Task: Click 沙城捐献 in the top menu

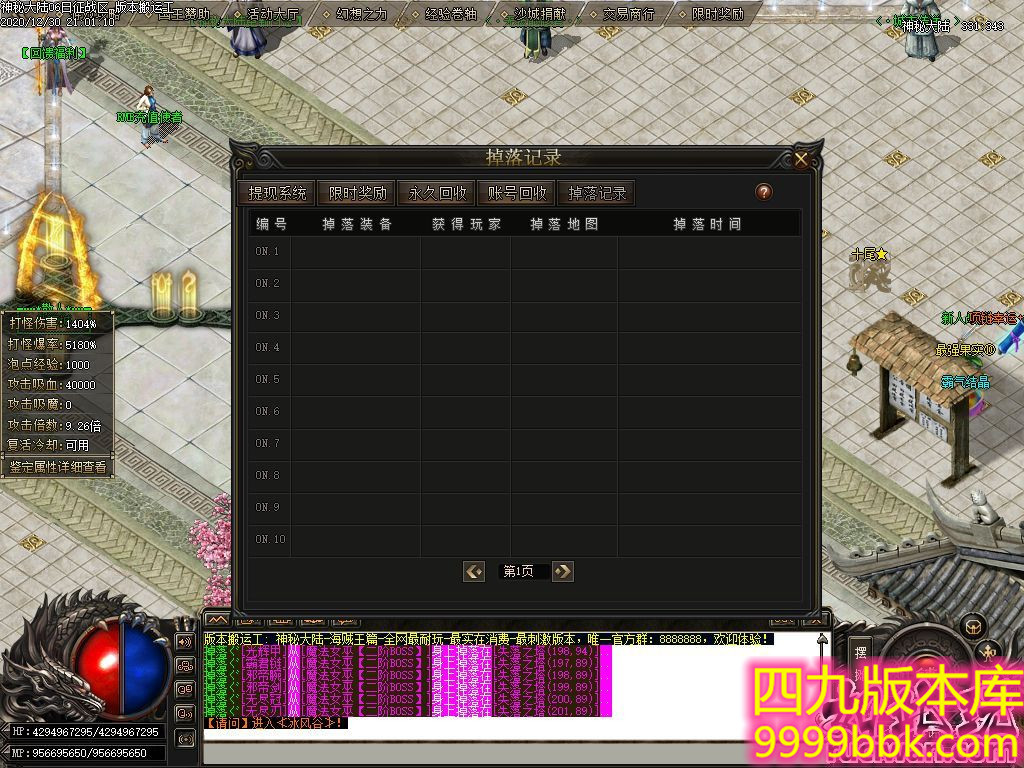Action: pos(539,15)
